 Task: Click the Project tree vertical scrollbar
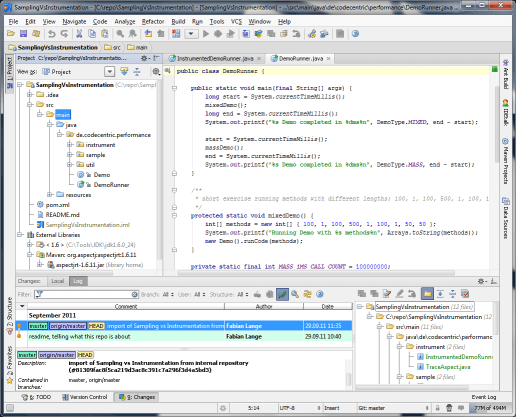(159, 170)
